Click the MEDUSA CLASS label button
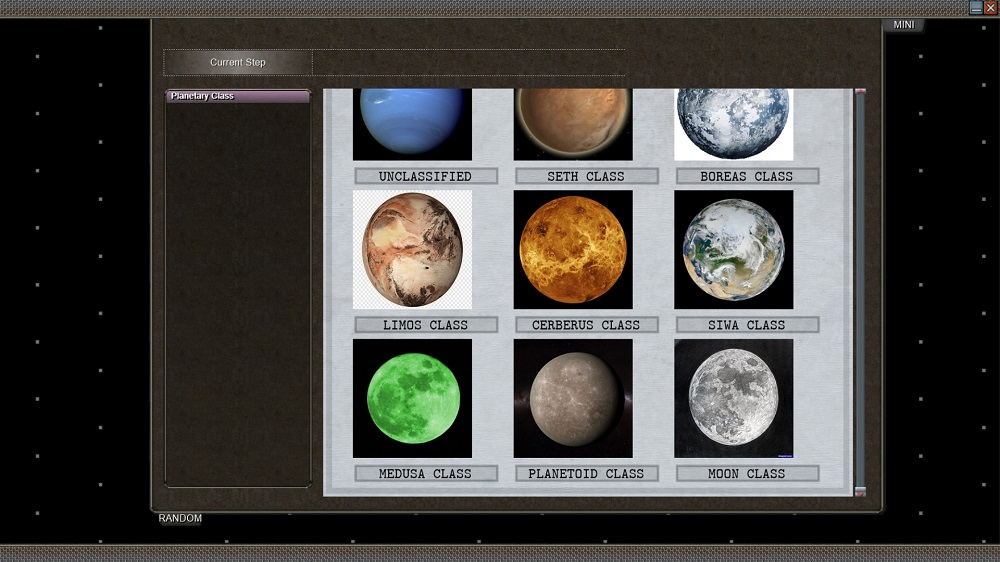This screenshot has height=562, width=1000. pos(426,473)
